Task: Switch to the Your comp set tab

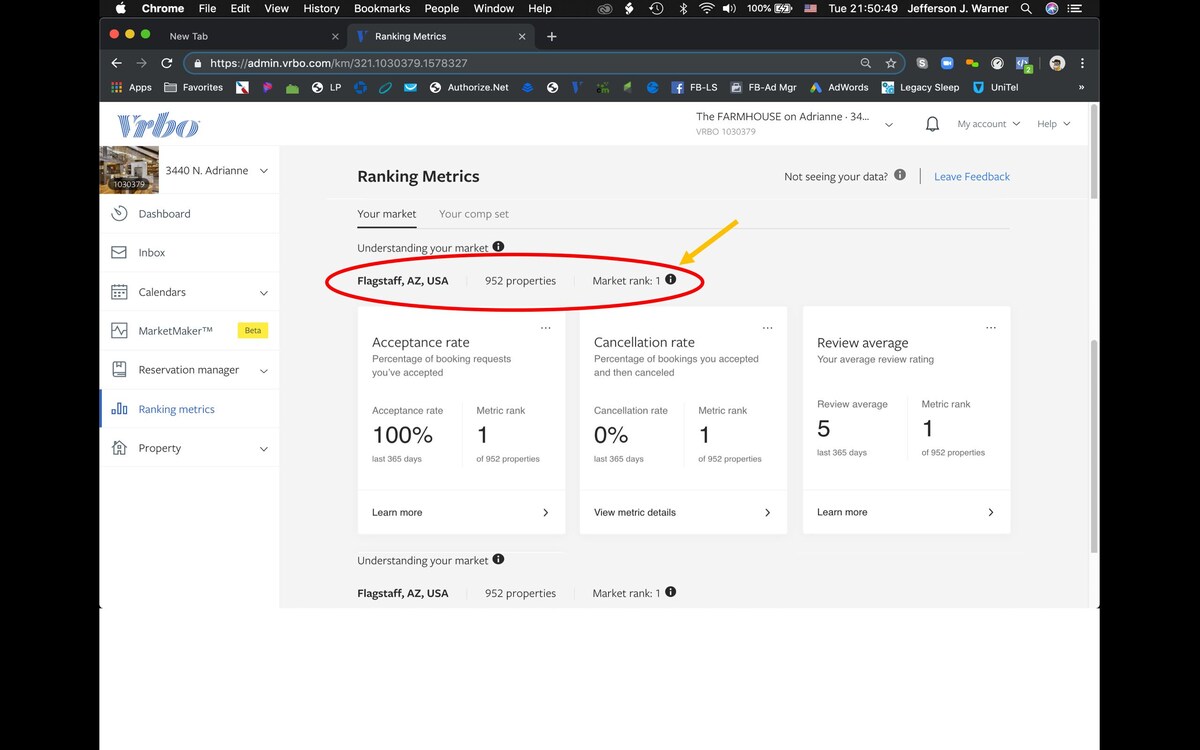Action: coord(474,214)
